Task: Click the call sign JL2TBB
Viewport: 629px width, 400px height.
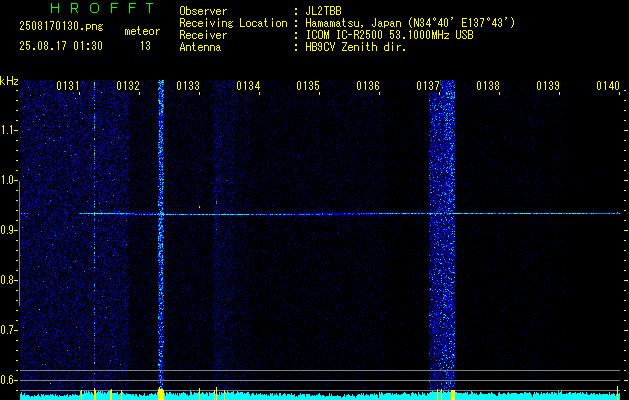Action: tap(323, 11)
